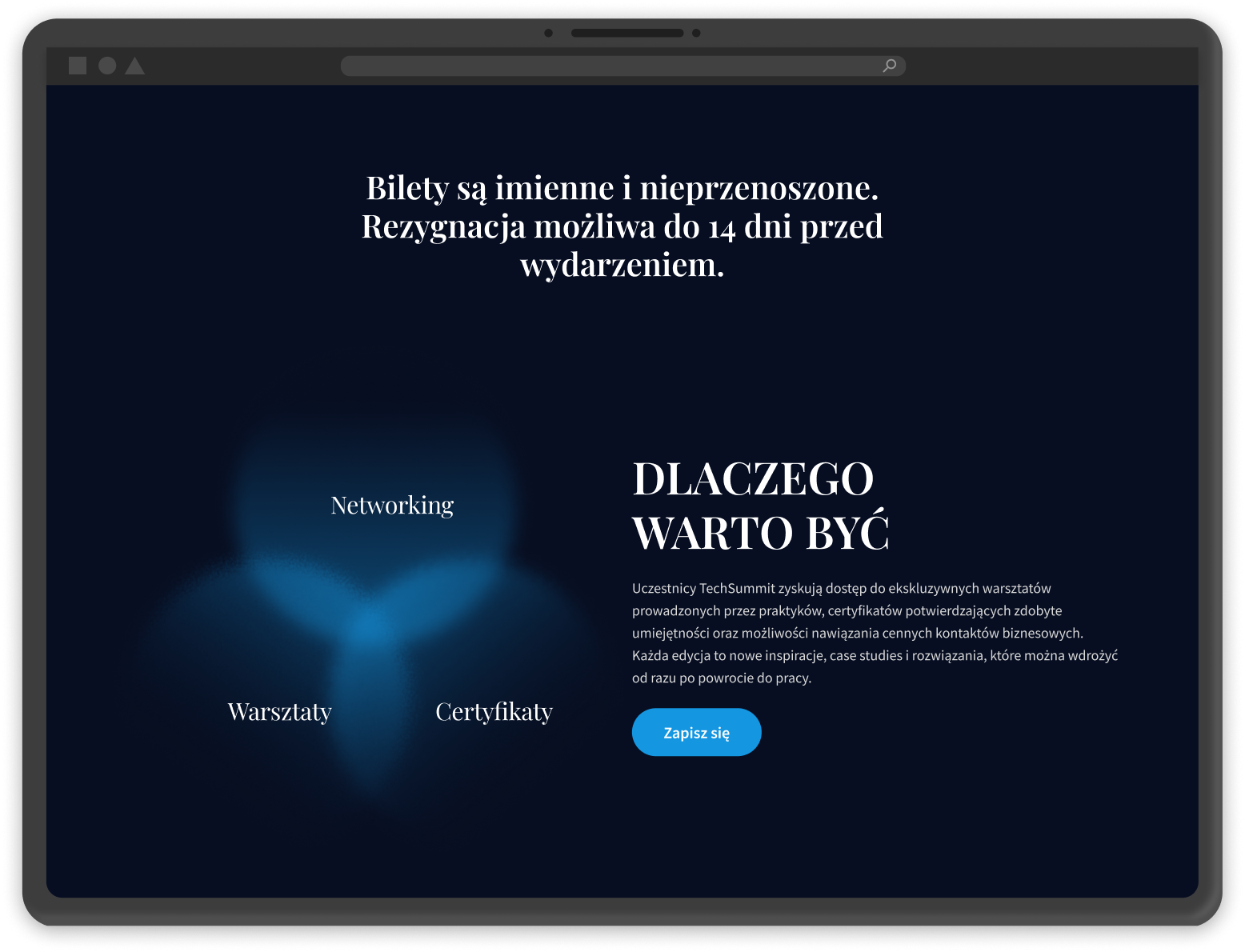The height and width of the screenshot is (952, 1245).
Task: Click the browser address search bar
Action: pyautogui.click(x=622, y=66)
